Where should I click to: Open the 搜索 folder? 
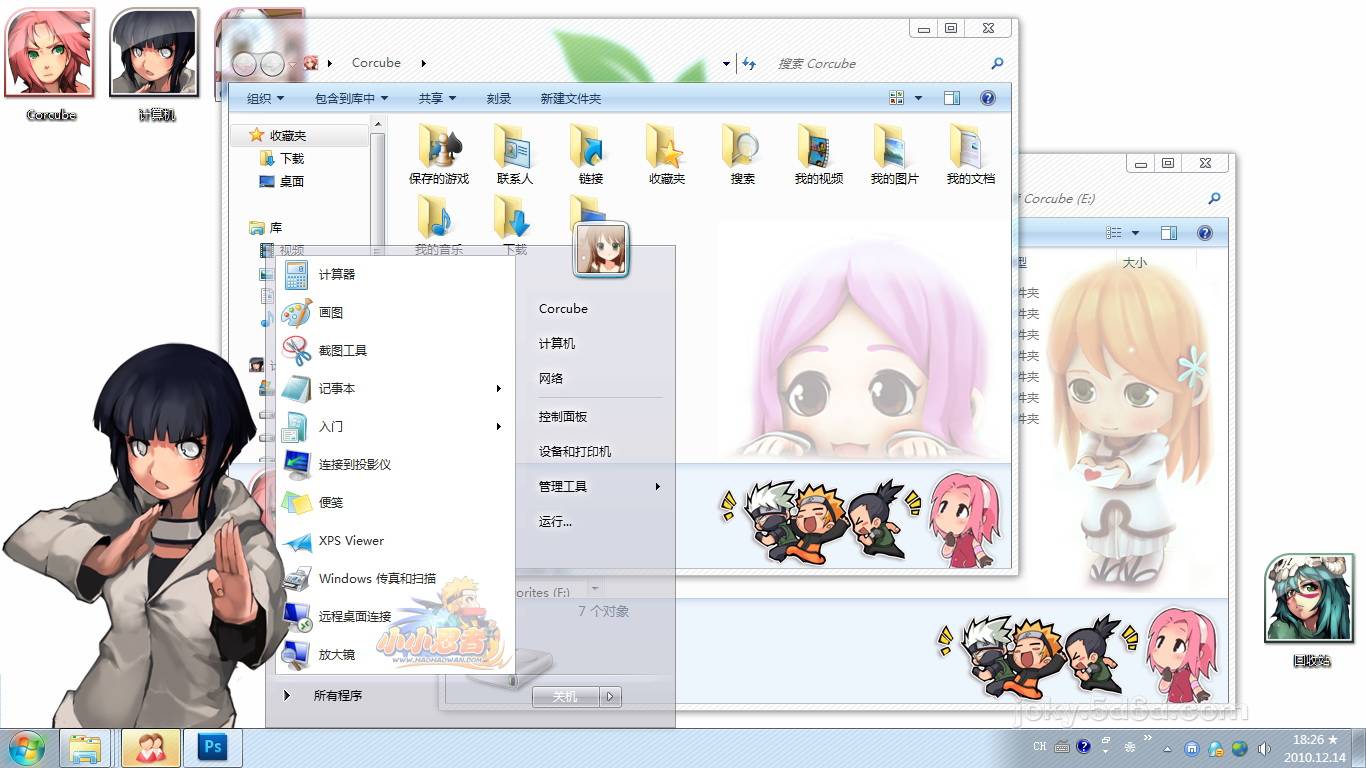coord(743,155)
